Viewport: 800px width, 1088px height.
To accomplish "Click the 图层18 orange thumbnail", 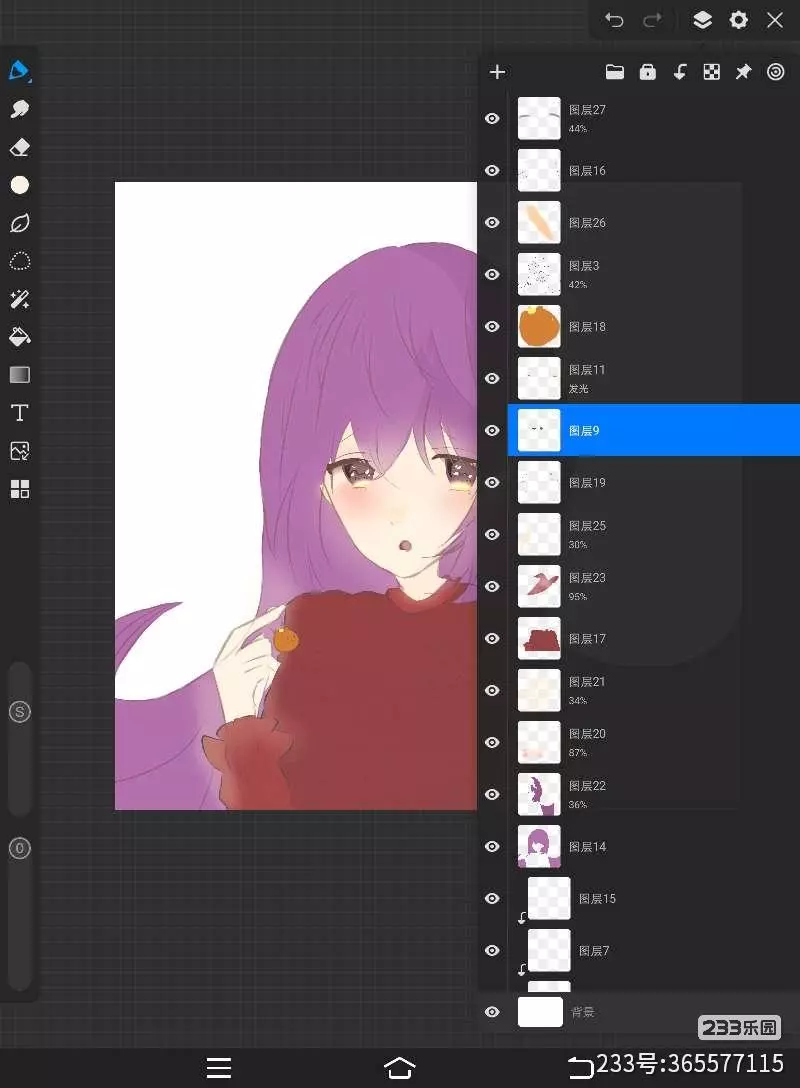I will coord(539,326).
